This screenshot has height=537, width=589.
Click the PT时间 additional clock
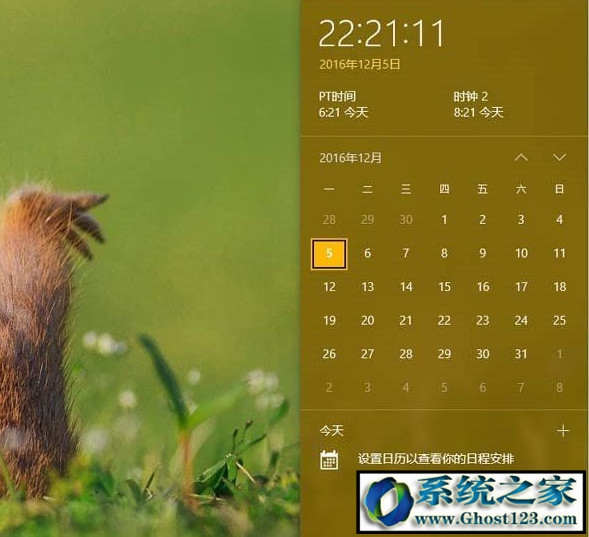pyautogui.click(x=343, y=104)
